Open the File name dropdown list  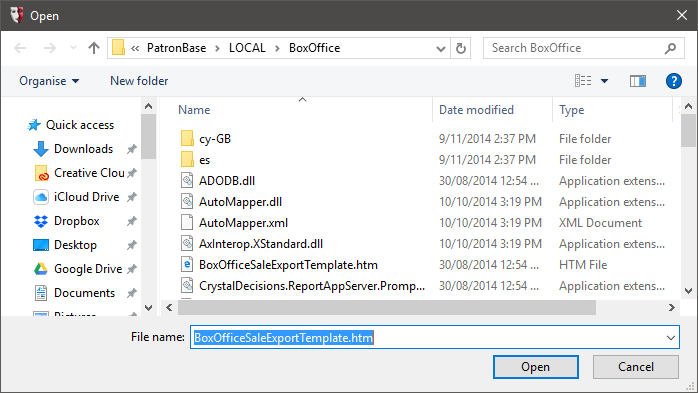click(x=670, y=338)
